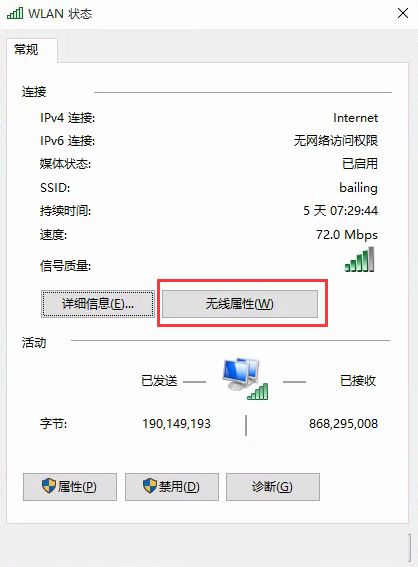Screen dimensions: 418x567
Task: Click the signal quality bars icon
Action: click(359, 259)
